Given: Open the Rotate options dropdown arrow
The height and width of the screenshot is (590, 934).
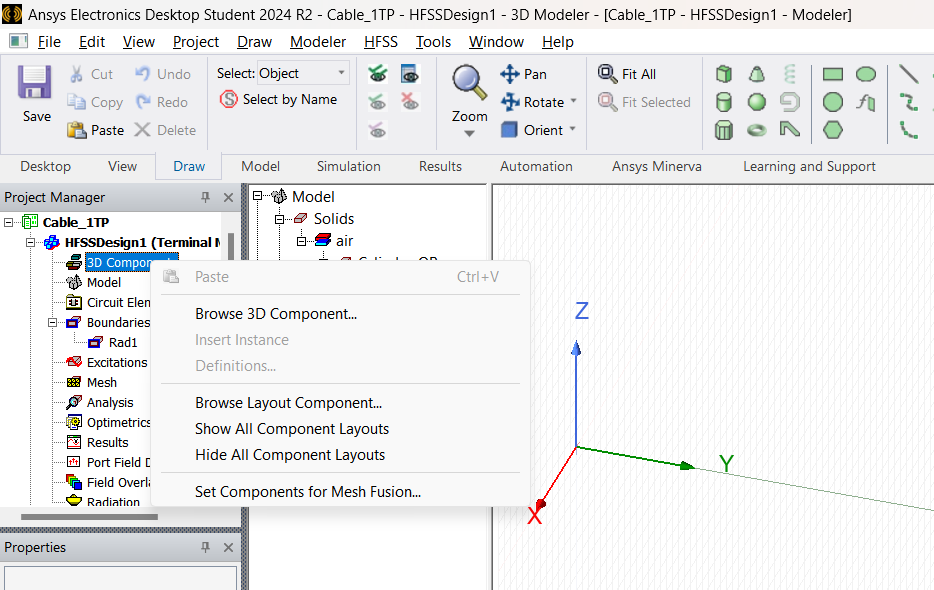Looking at the screenshot, I should point(574,101).
